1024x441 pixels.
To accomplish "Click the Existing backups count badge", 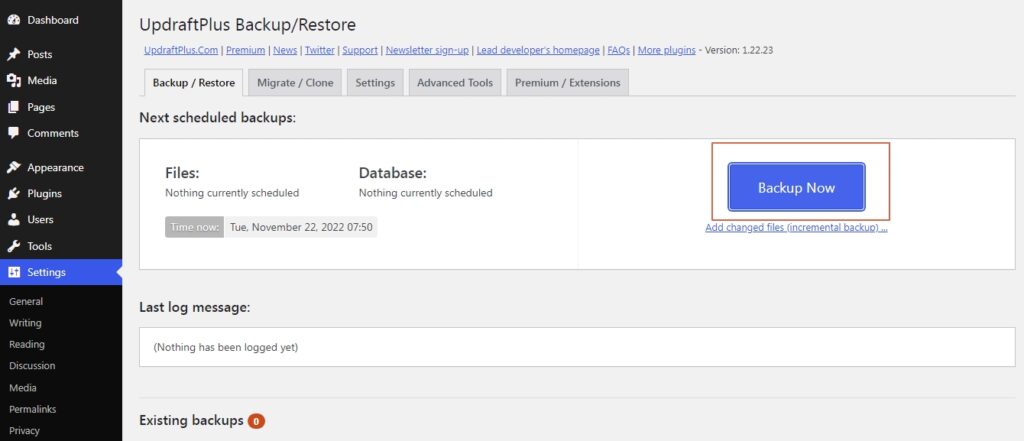I will point(257,421).
